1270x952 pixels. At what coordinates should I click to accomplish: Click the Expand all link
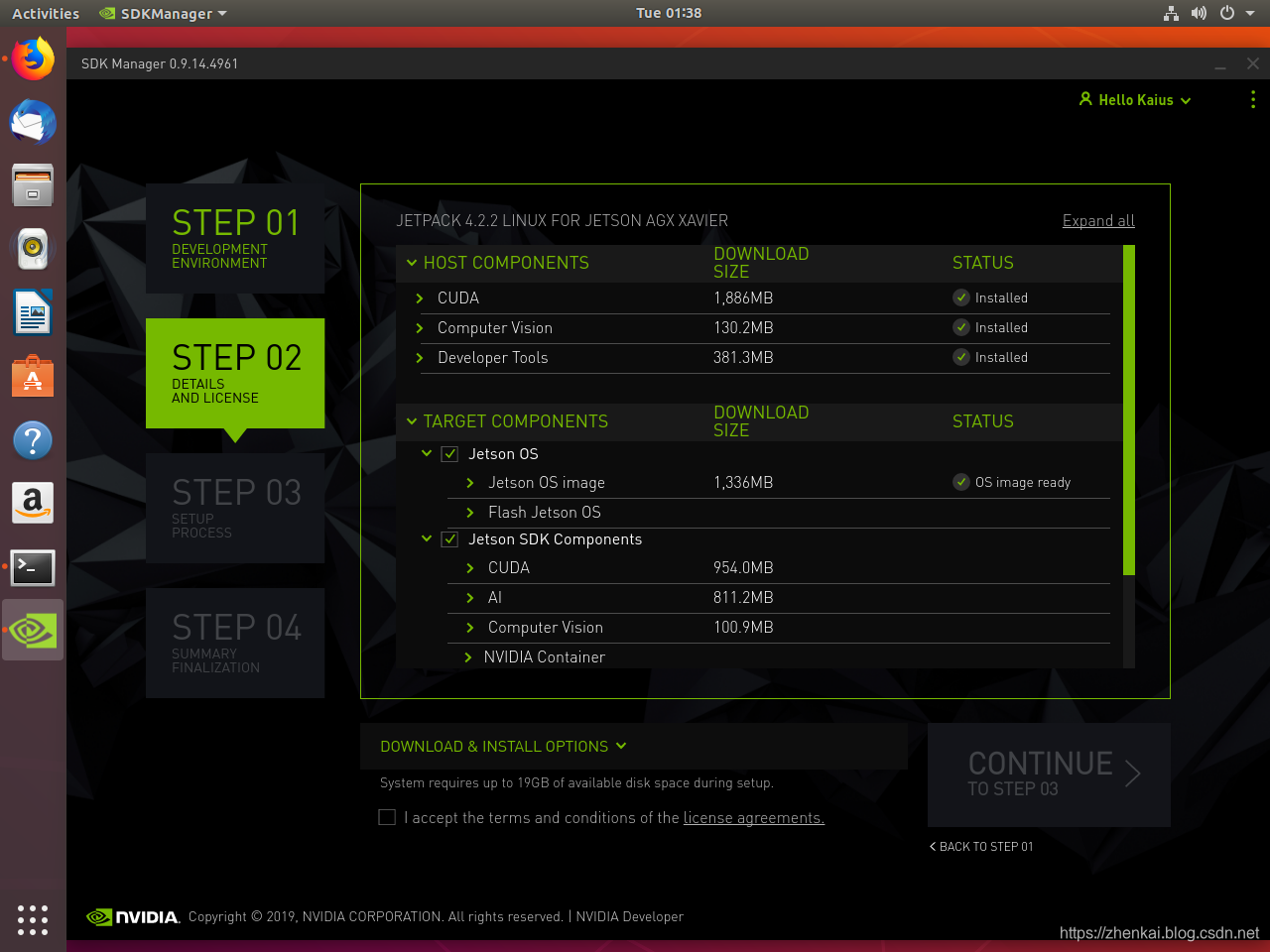click(x=1098, y=220)
